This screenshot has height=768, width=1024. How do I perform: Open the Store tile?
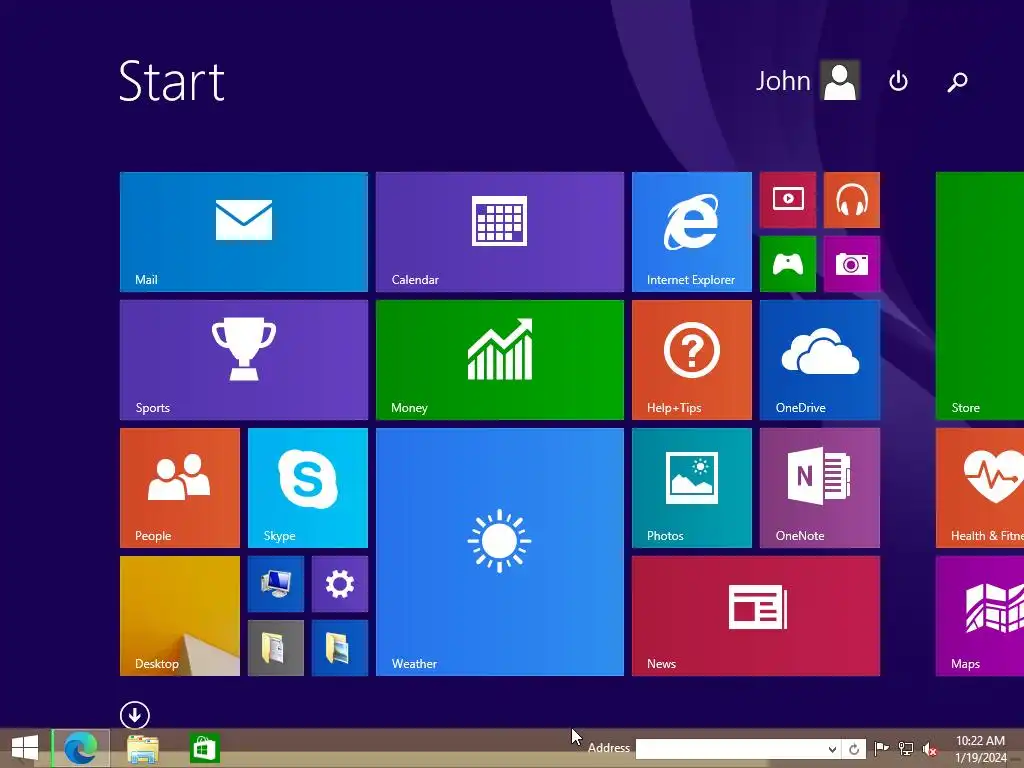click(x=980, y=296)
